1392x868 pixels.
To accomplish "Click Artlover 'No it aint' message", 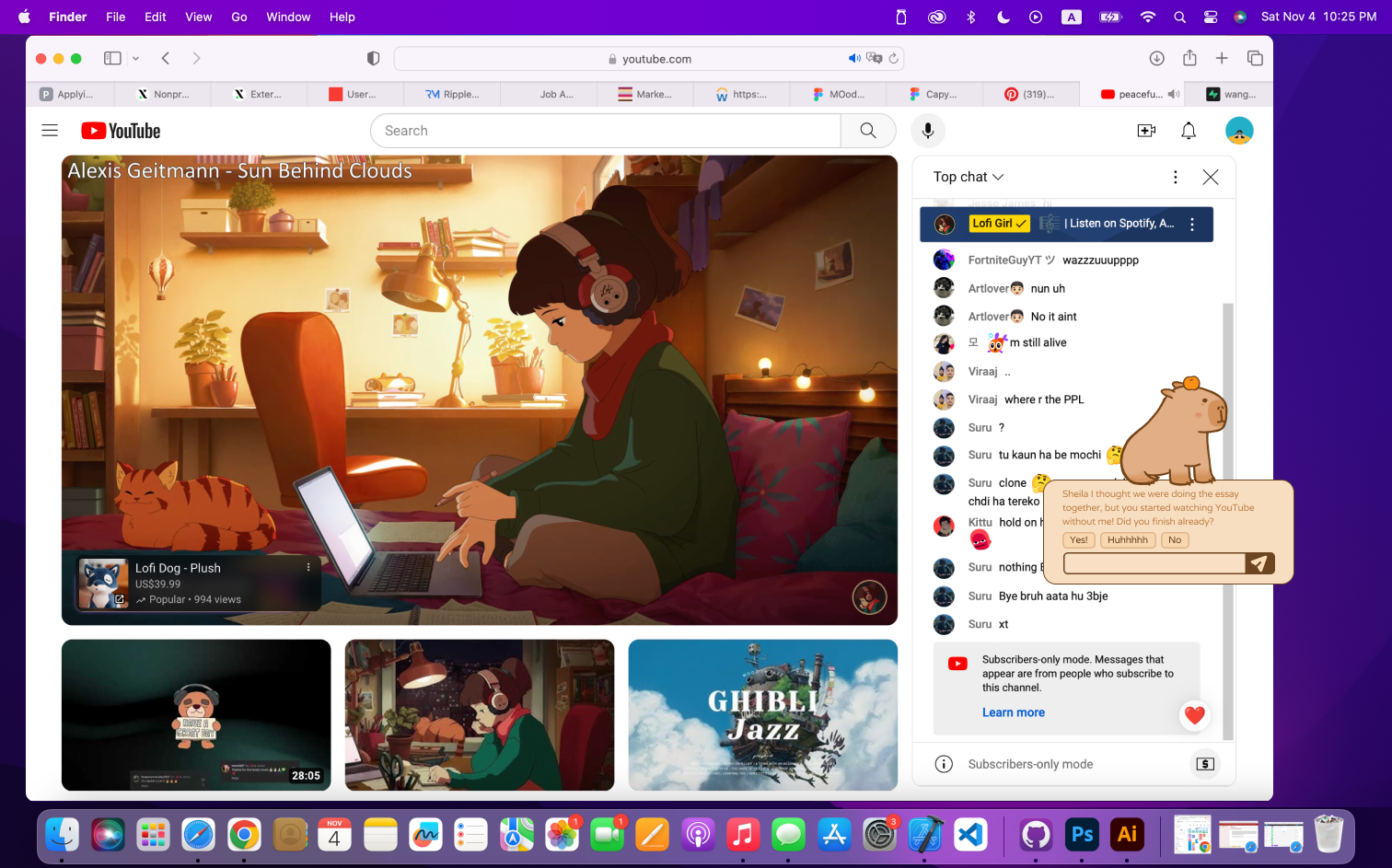I will tap(1054, 317).
